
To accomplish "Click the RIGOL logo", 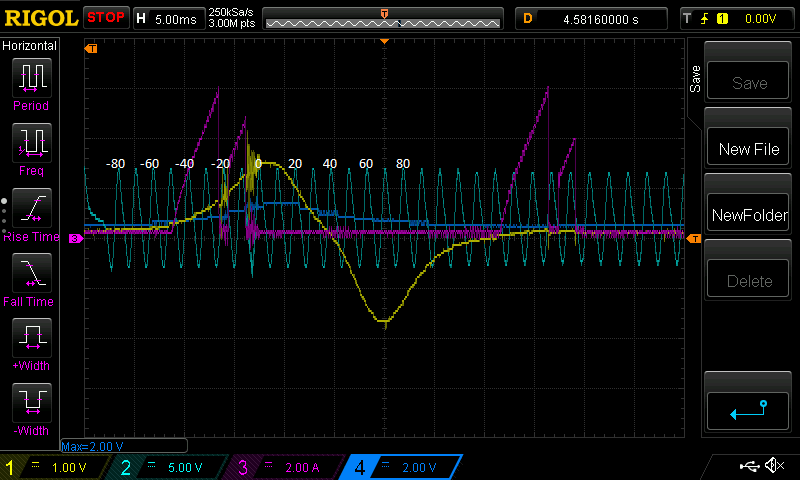I will [x=41, y=18].
